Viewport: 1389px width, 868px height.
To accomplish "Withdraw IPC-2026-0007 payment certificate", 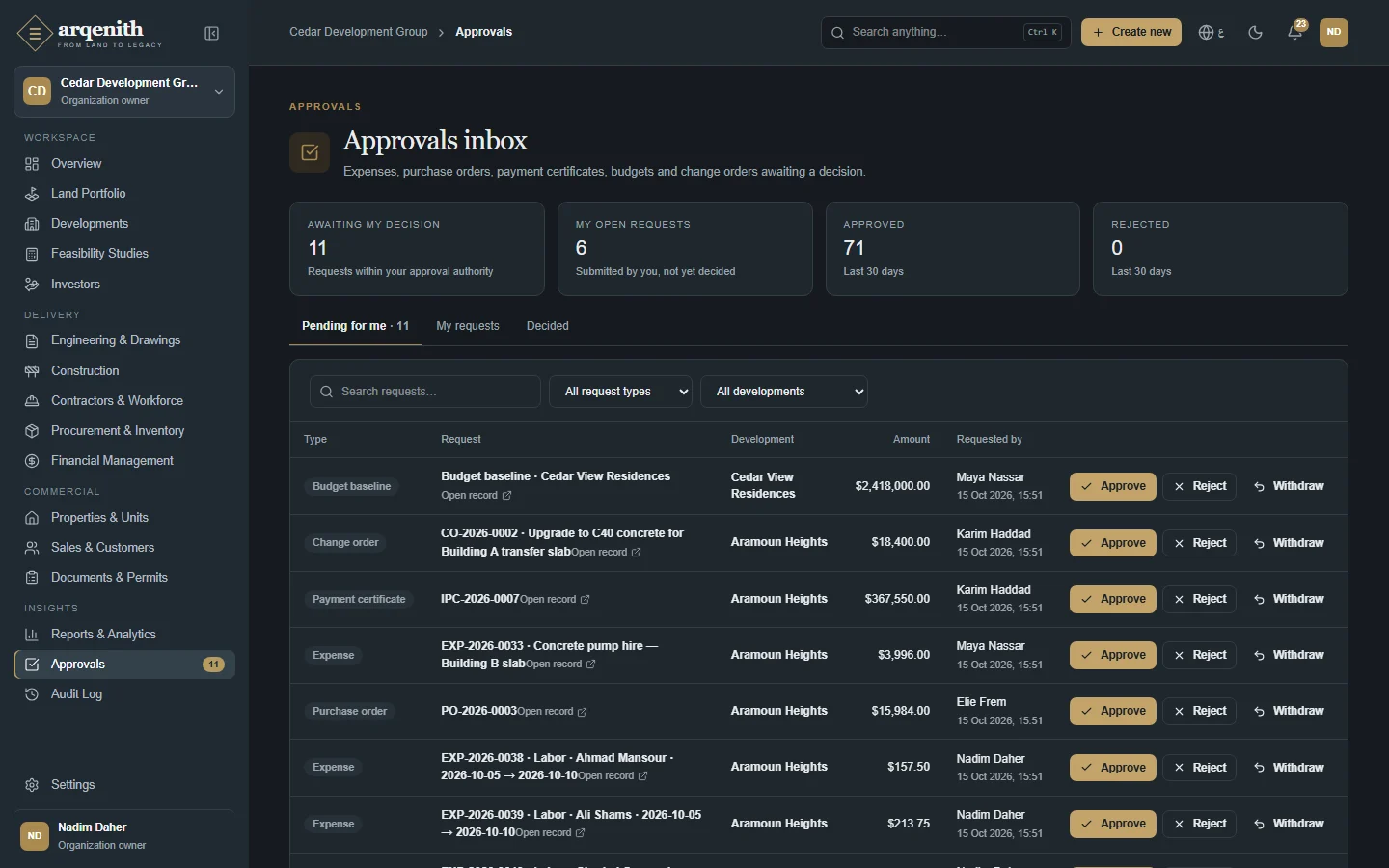I will (1289, 599).
